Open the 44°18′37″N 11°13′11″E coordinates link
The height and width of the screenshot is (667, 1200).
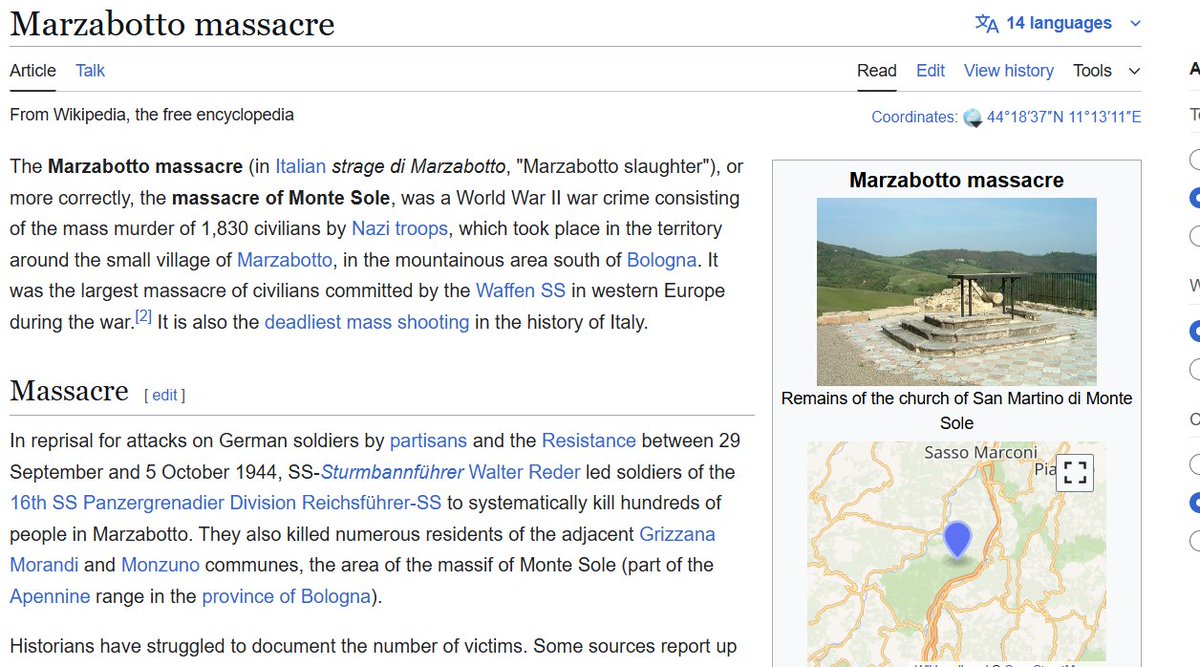click(1064, 117)
